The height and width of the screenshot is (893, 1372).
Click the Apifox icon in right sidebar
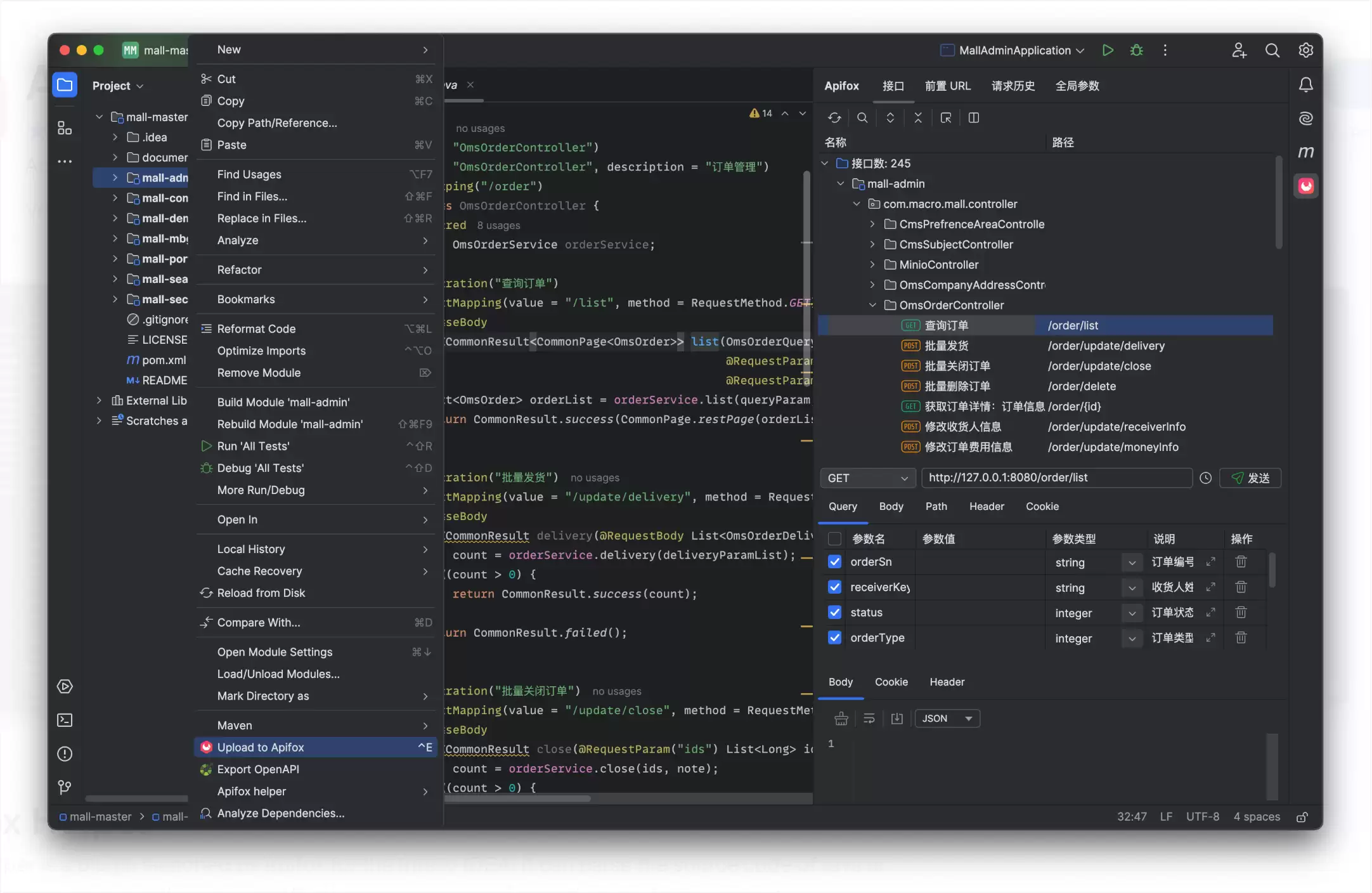pyautogui.click(x=1305, y=186)
